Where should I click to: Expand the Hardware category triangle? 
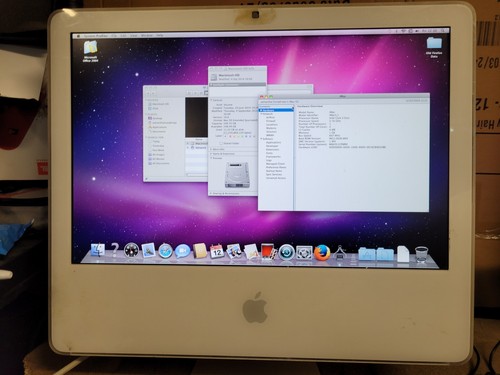point(262,110)
